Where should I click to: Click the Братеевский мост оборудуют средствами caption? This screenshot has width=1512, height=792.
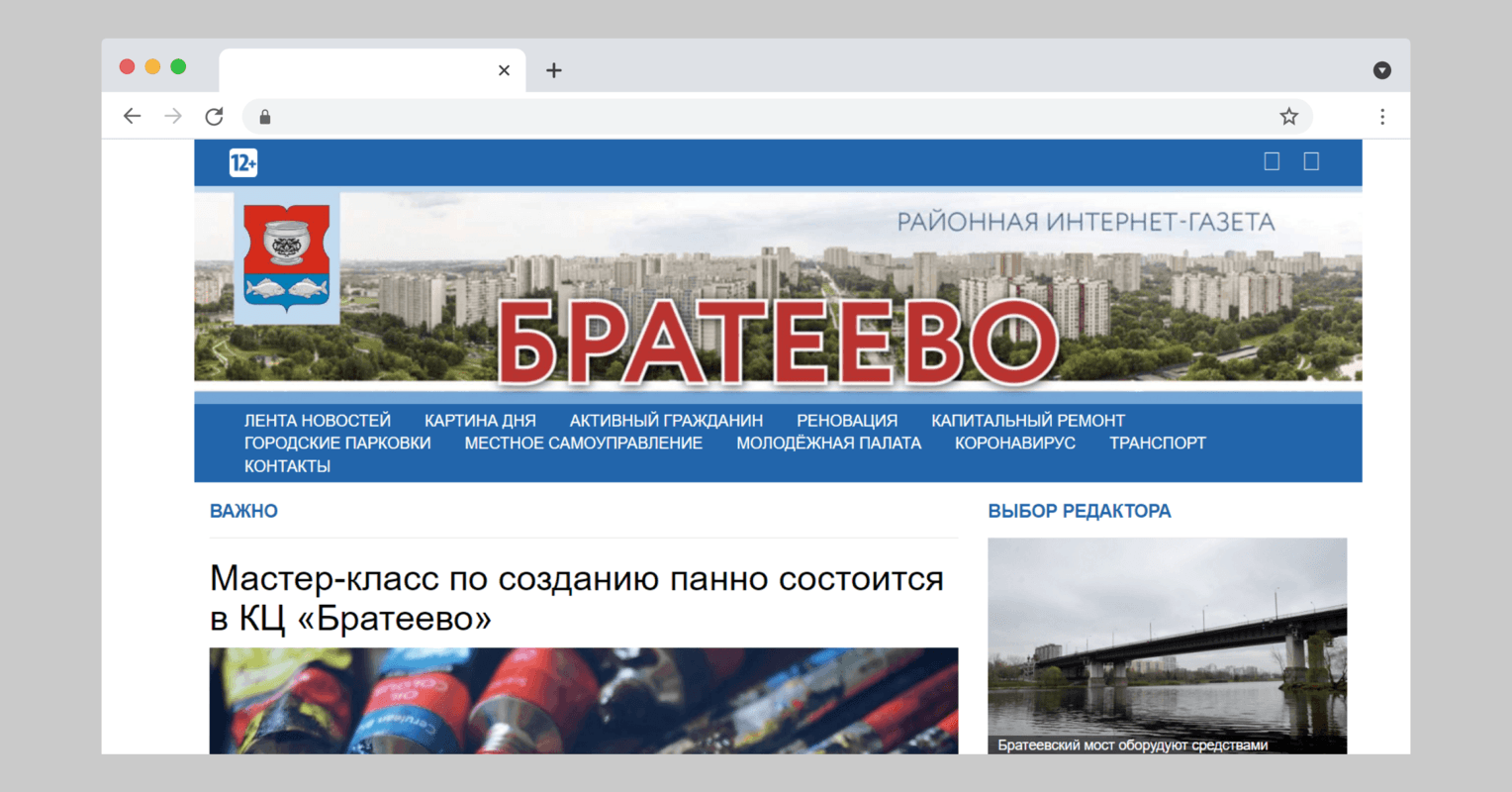1133,745
